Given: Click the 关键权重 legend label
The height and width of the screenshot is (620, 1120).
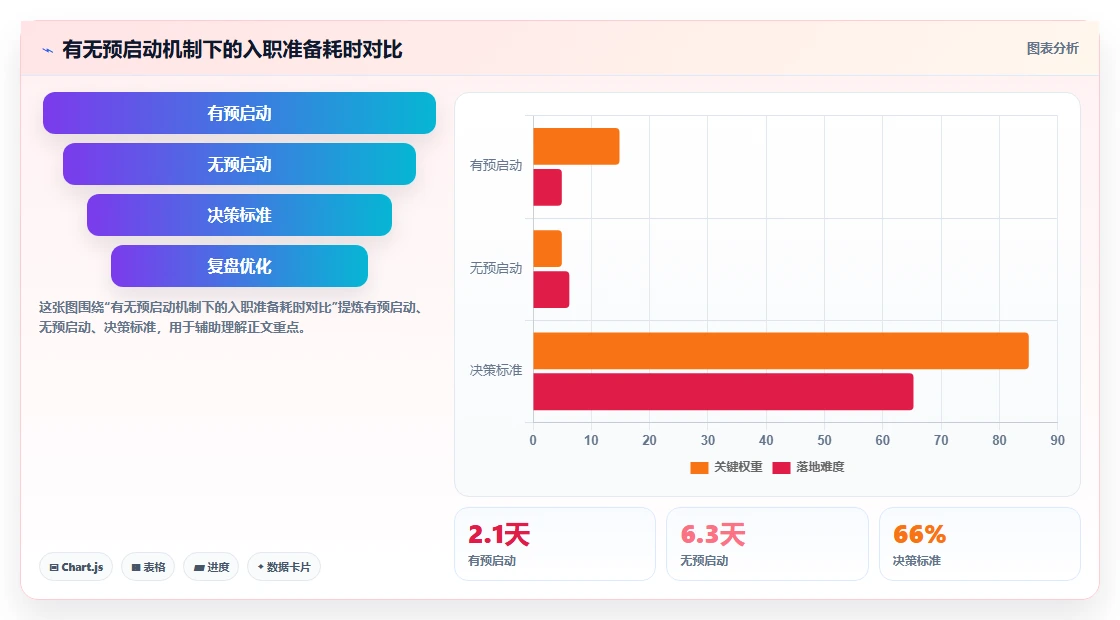Looking at the screenshot, I should tap(739, 467).
